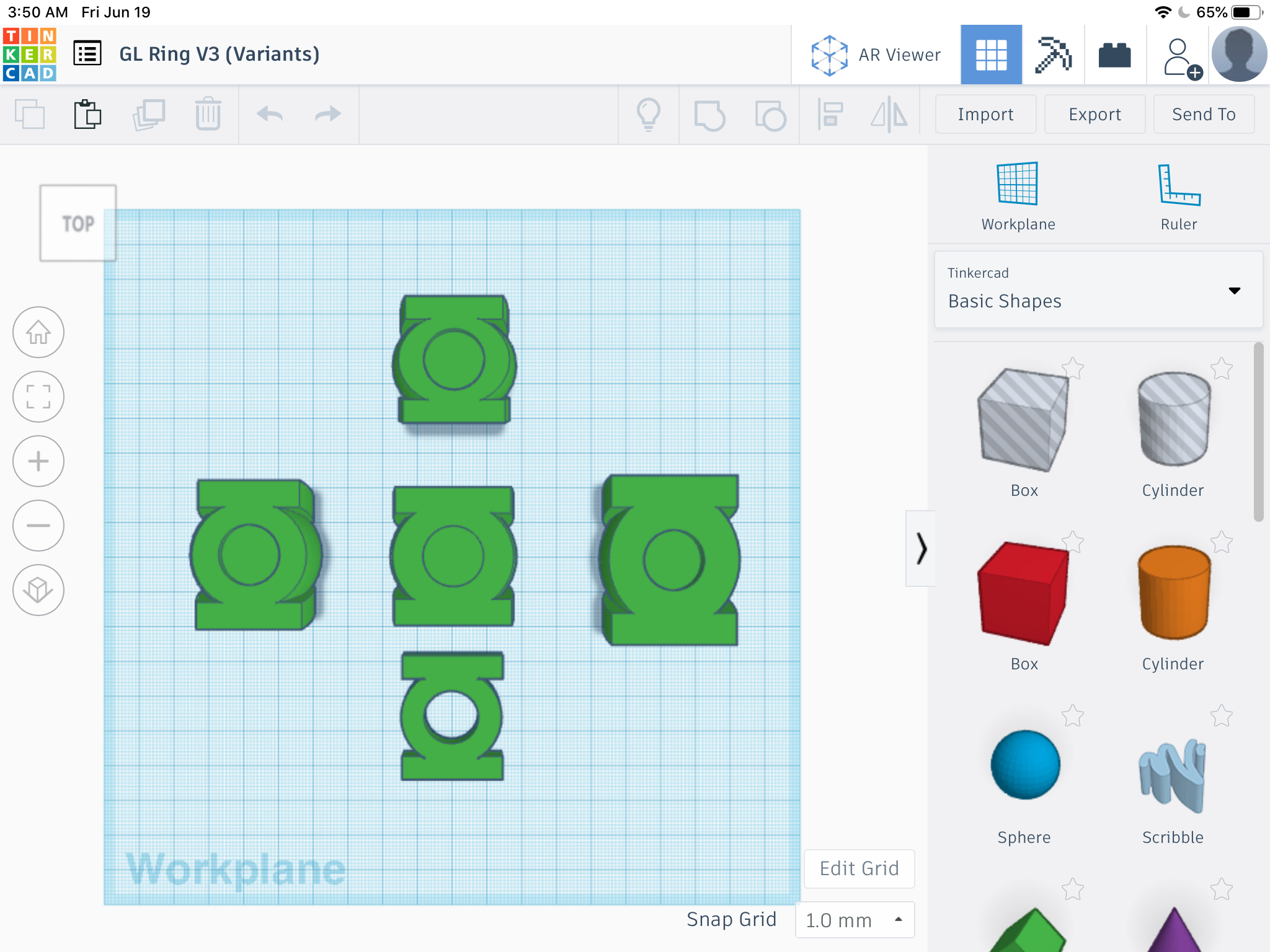
Task: Switch to Bricks mode
Action: pos(1115,55)
